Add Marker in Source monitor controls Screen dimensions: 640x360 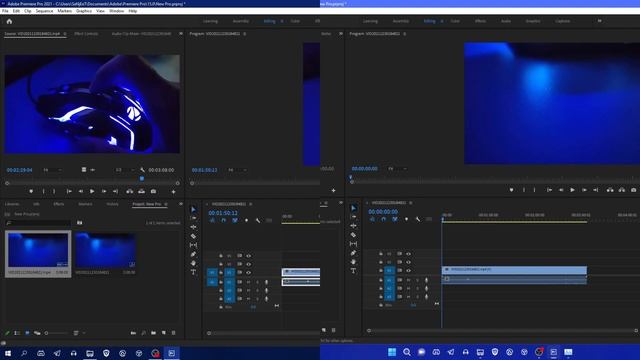pyautogui.click(x=31, y=191)
